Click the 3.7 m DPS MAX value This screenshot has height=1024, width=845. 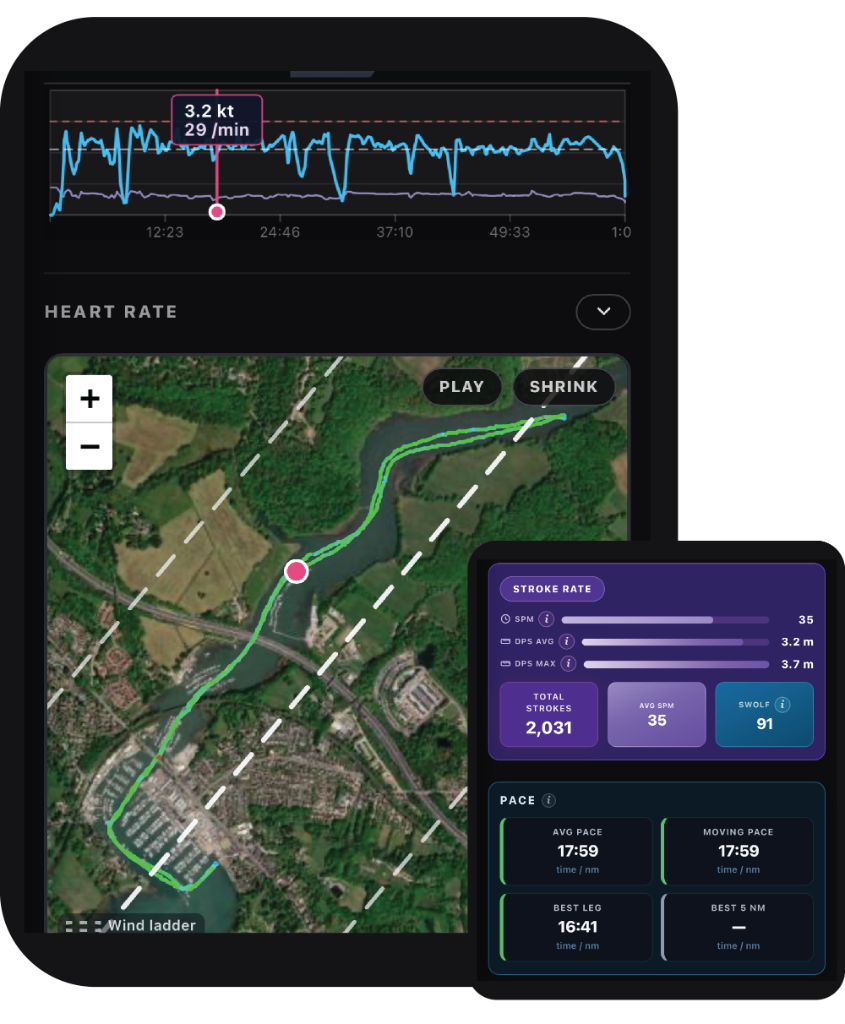pyautogui.click(x=797, y=664)
